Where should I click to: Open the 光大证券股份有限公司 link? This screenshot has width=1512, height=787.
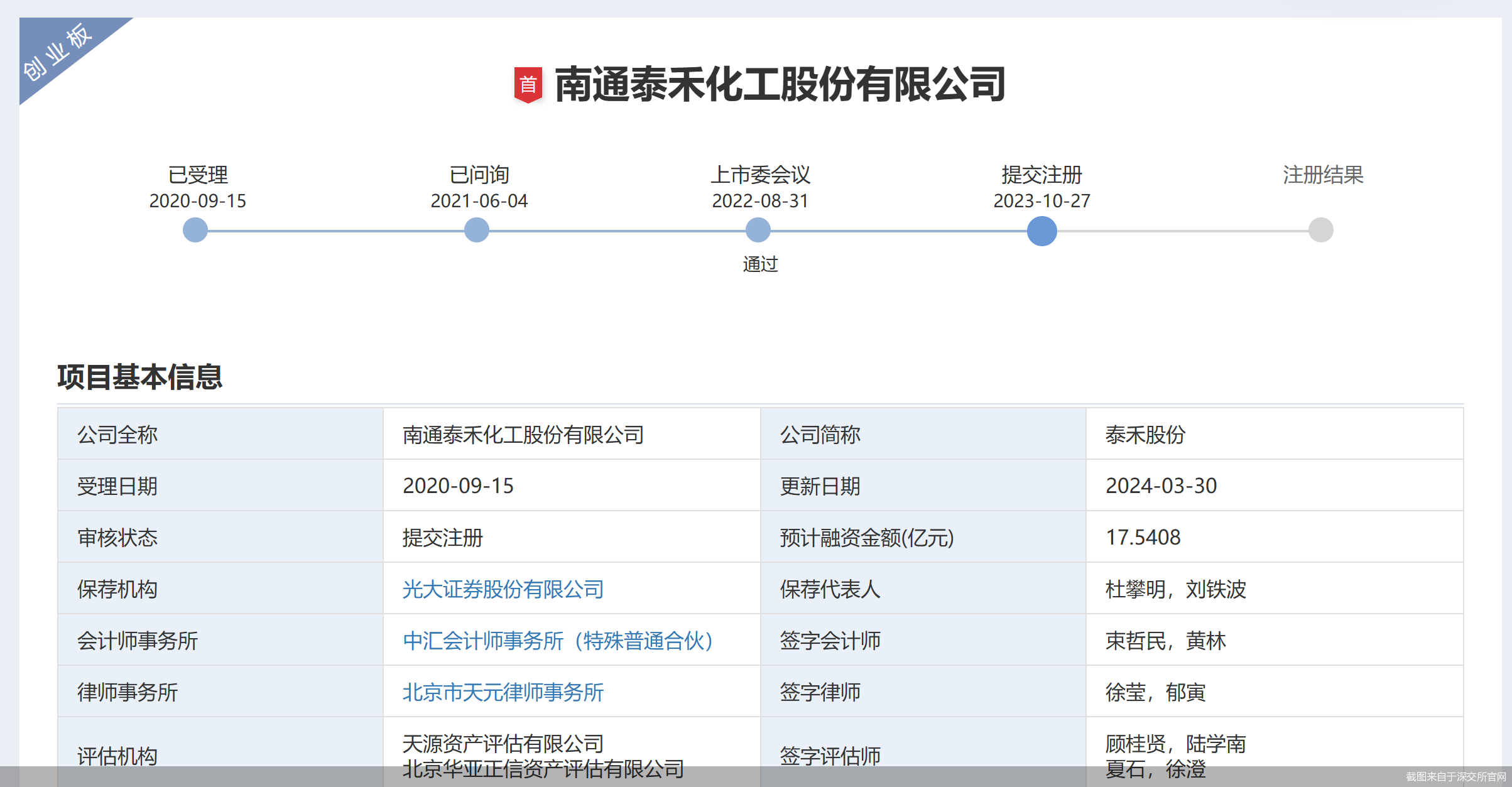point(503,589)
